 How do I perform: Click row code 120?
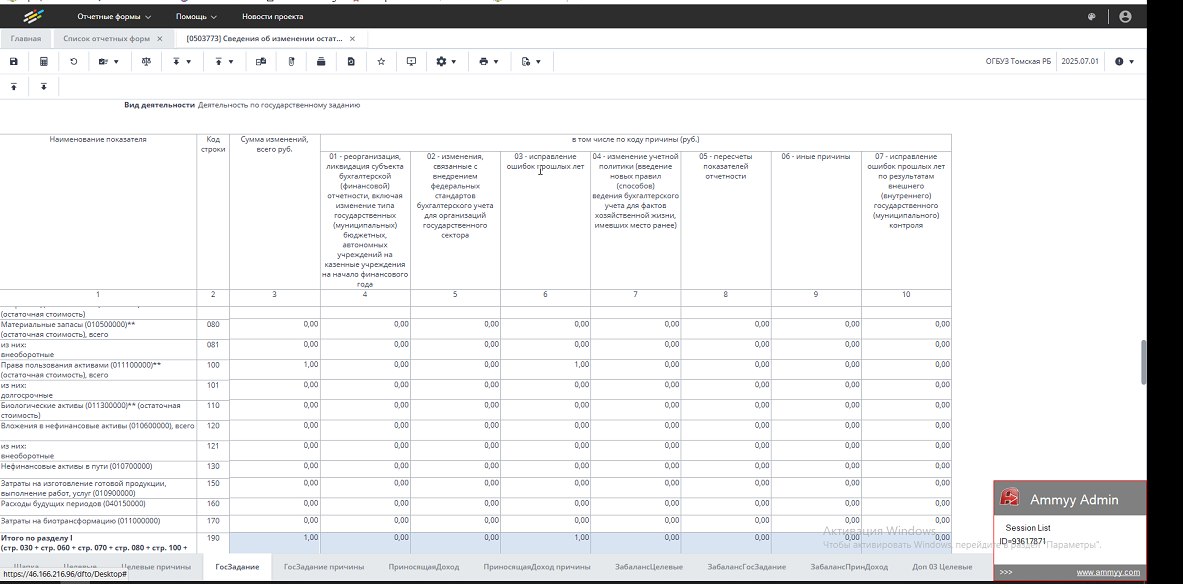click(x=213, y=426)
